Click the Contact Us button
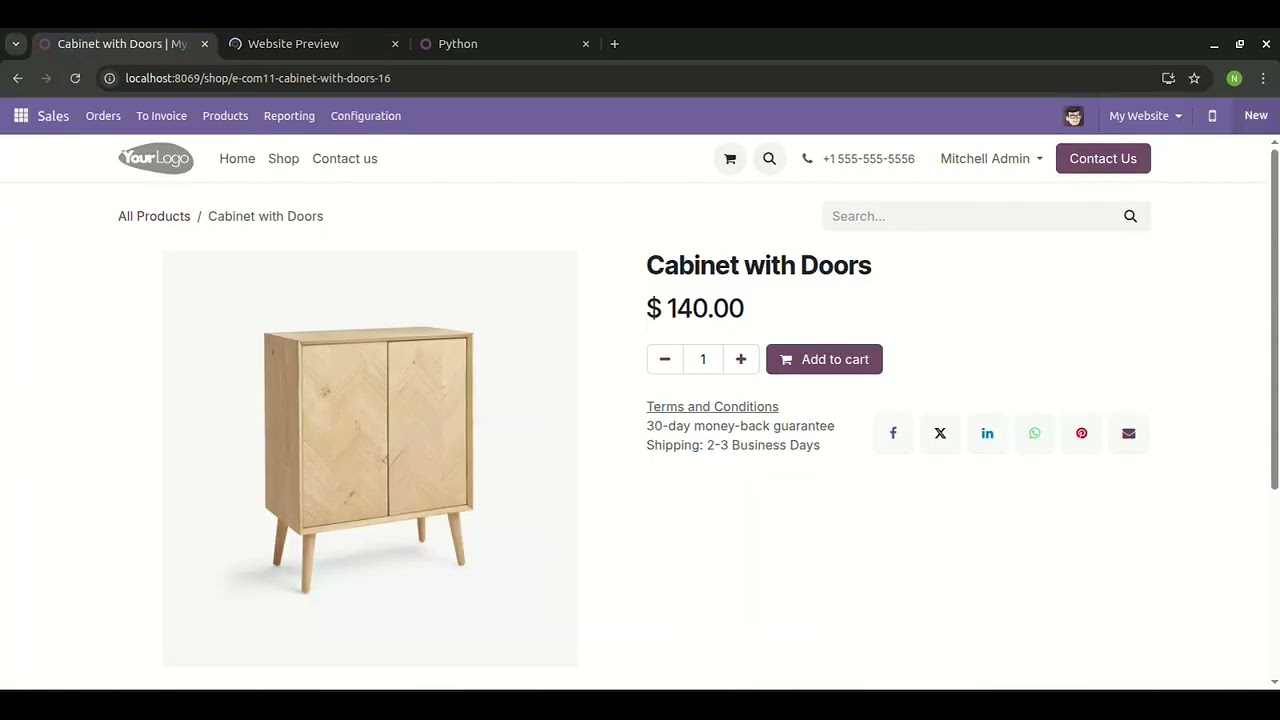This screenshot has width=1280, height=720. tap(1103, 159)
